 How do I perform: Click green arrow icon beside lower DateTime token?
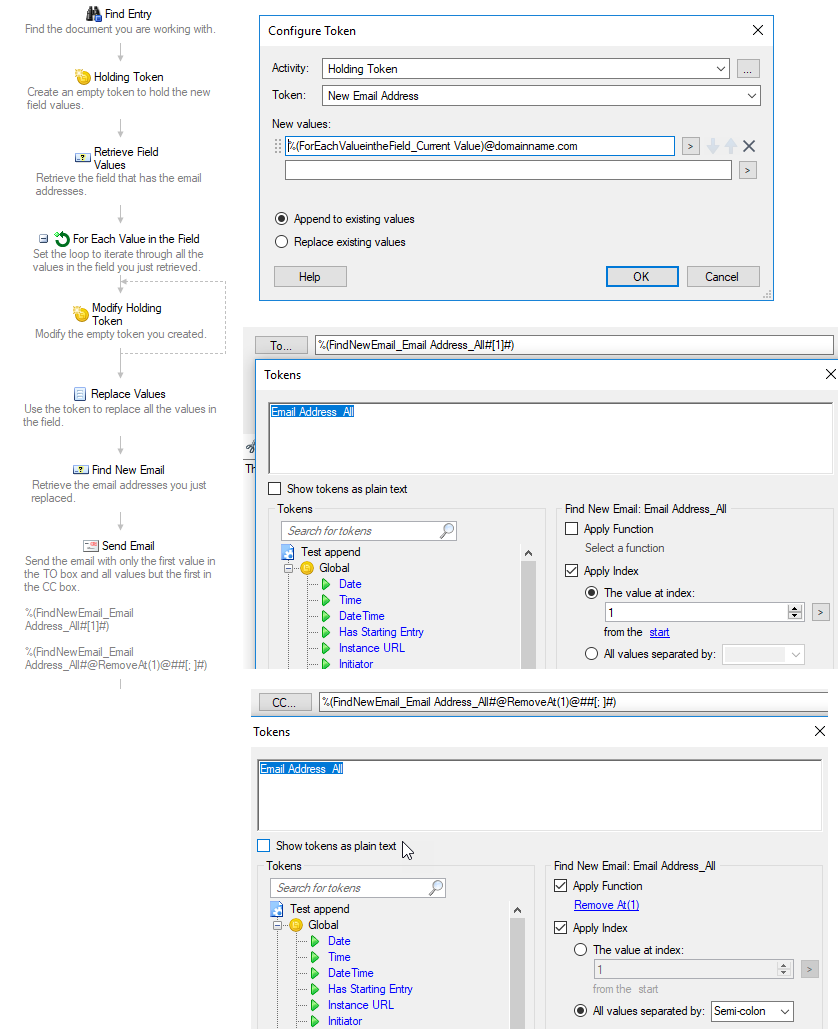315,973
